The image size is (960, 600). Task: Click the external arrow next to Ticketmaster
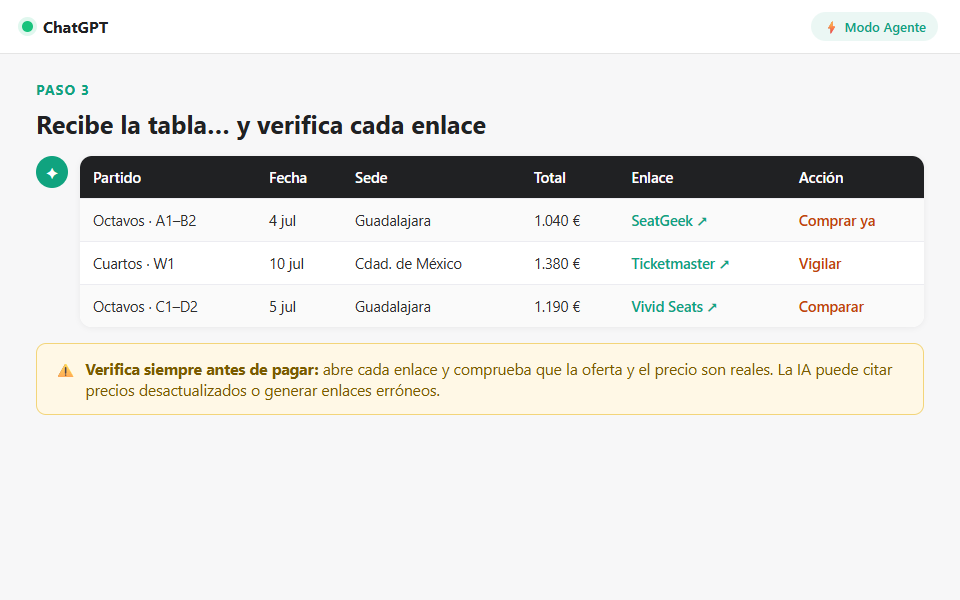point(724,264)
